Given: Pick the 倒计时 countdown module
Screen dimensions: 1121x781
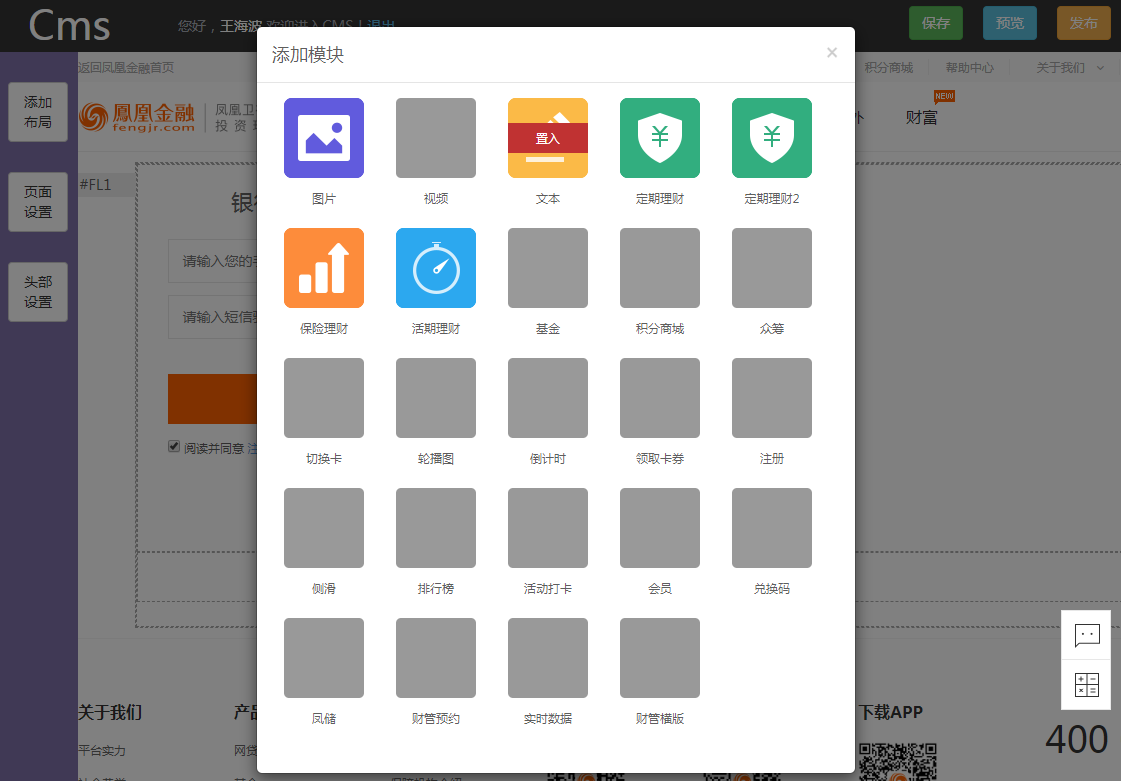Looking at the screenshot, I should point(548,398).
